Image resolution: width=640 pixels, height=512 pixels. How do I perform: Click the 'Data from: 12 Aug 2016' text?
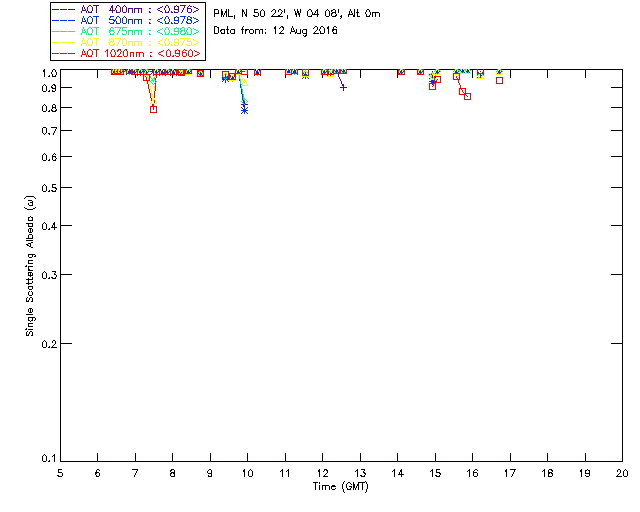tap(276, 31)
